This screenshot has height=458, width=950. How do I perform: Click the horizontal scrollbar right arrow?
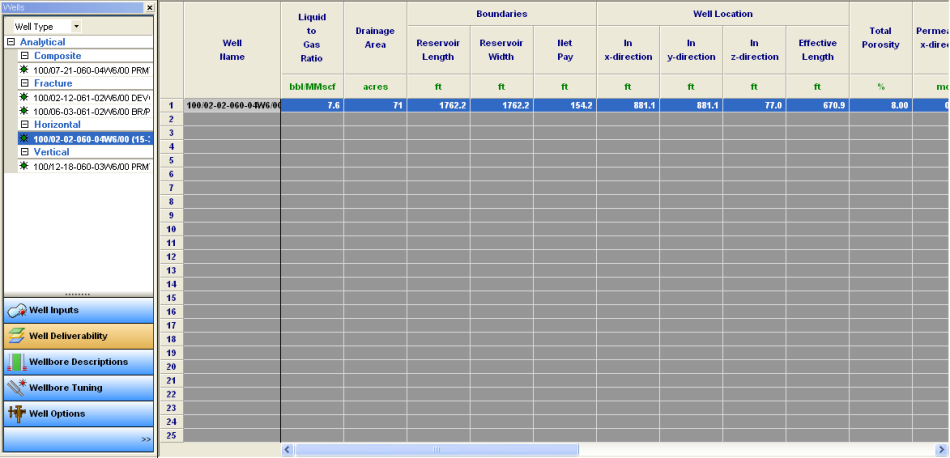pos(942,450)
